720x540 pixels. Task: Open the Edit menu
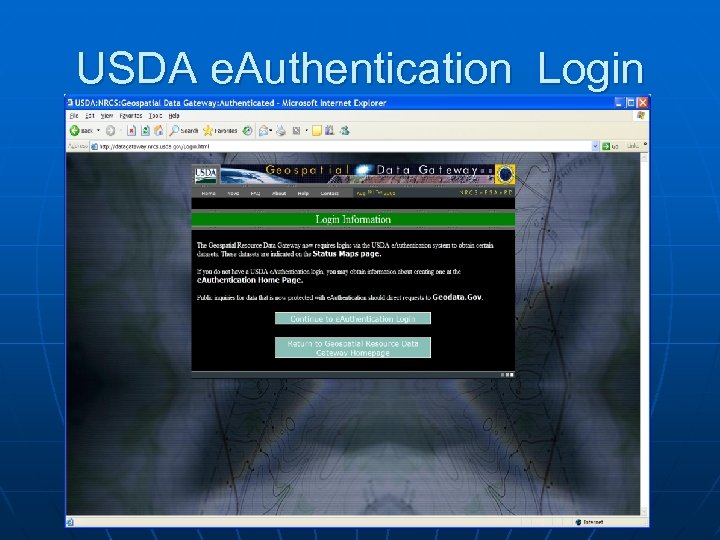[x=90, y=116]
